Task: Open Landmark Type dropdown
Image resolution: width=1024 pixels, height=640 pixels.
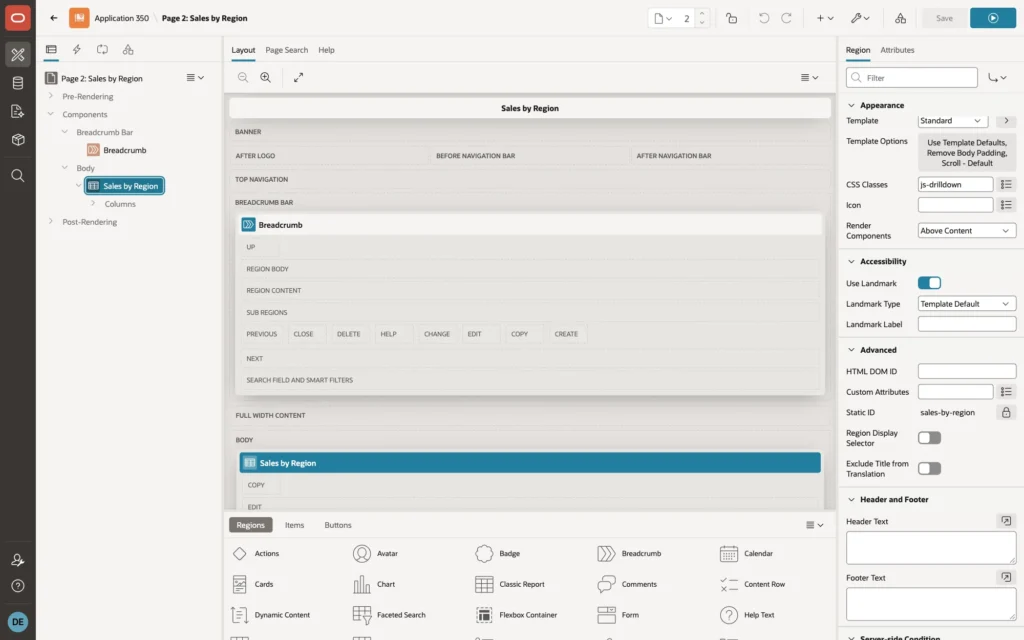Action: pyautogui.click(x=967, y=304)
